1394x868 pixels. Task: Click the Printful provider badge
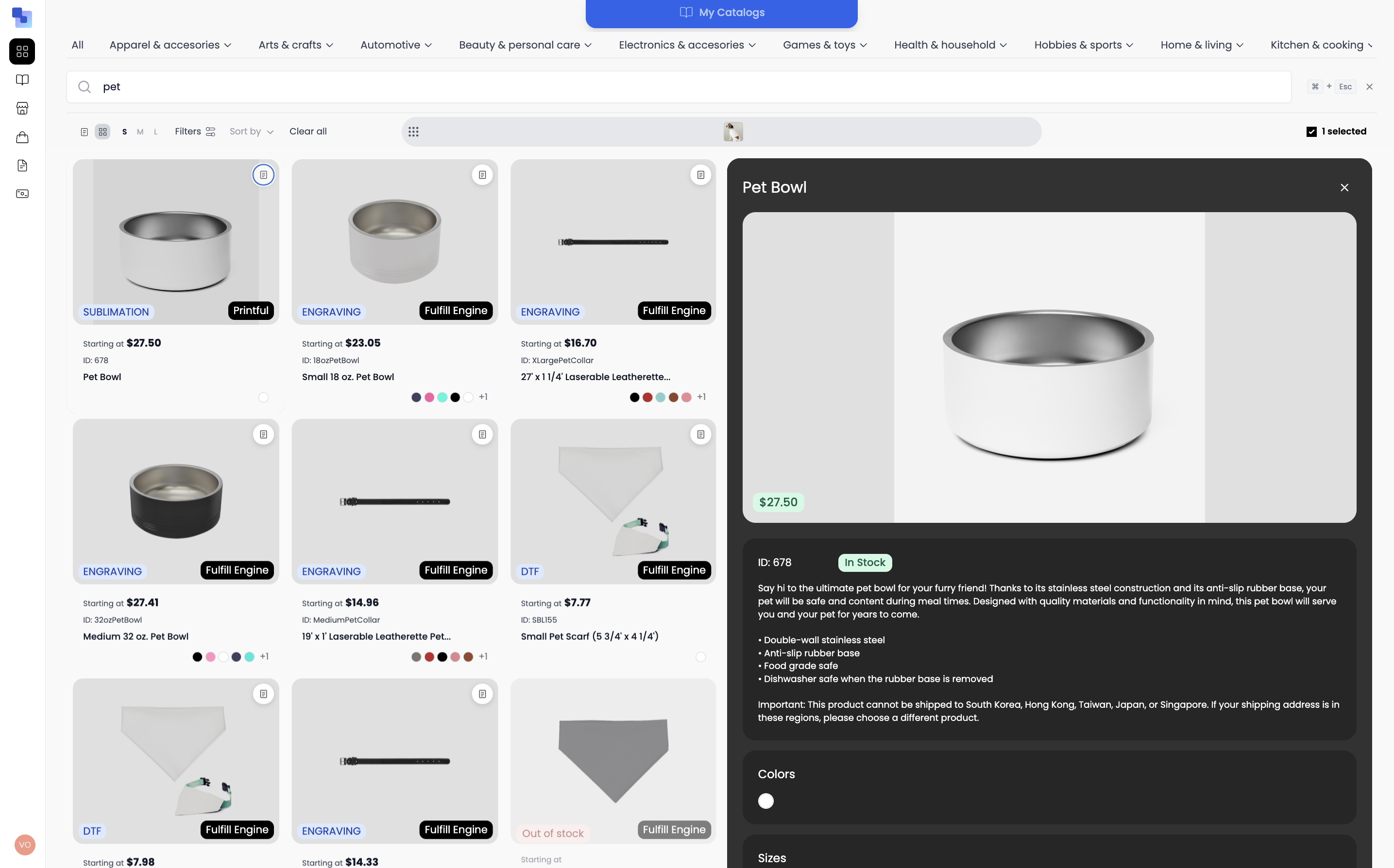click(251, 311)
